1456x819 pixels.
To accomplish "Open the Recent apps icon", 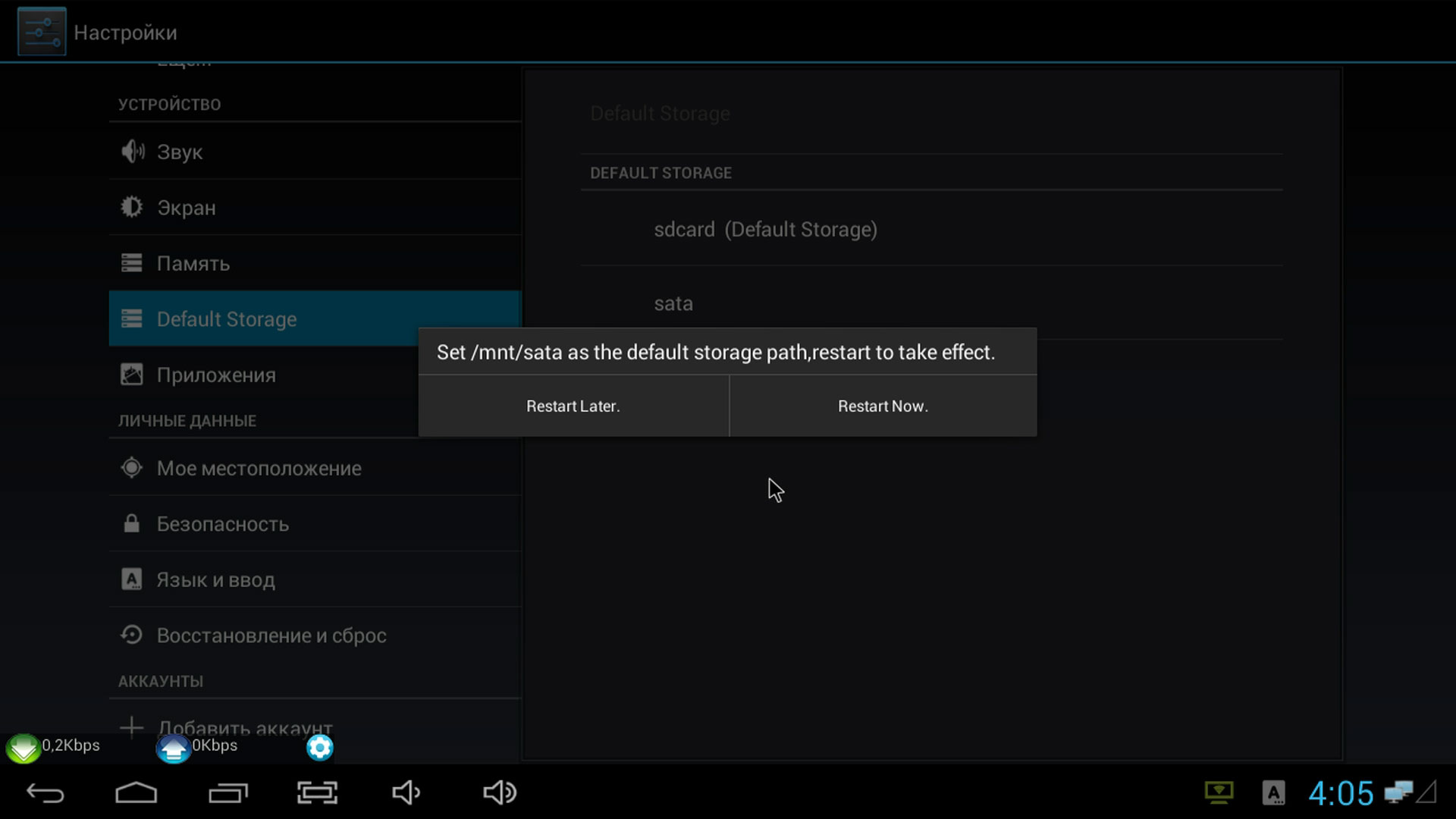I will click(x=227, y=792).
